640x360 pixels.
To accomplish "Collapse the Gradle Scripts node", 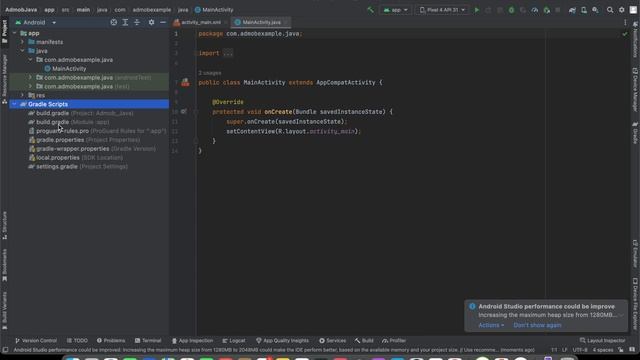I will [x=15, y=104].
